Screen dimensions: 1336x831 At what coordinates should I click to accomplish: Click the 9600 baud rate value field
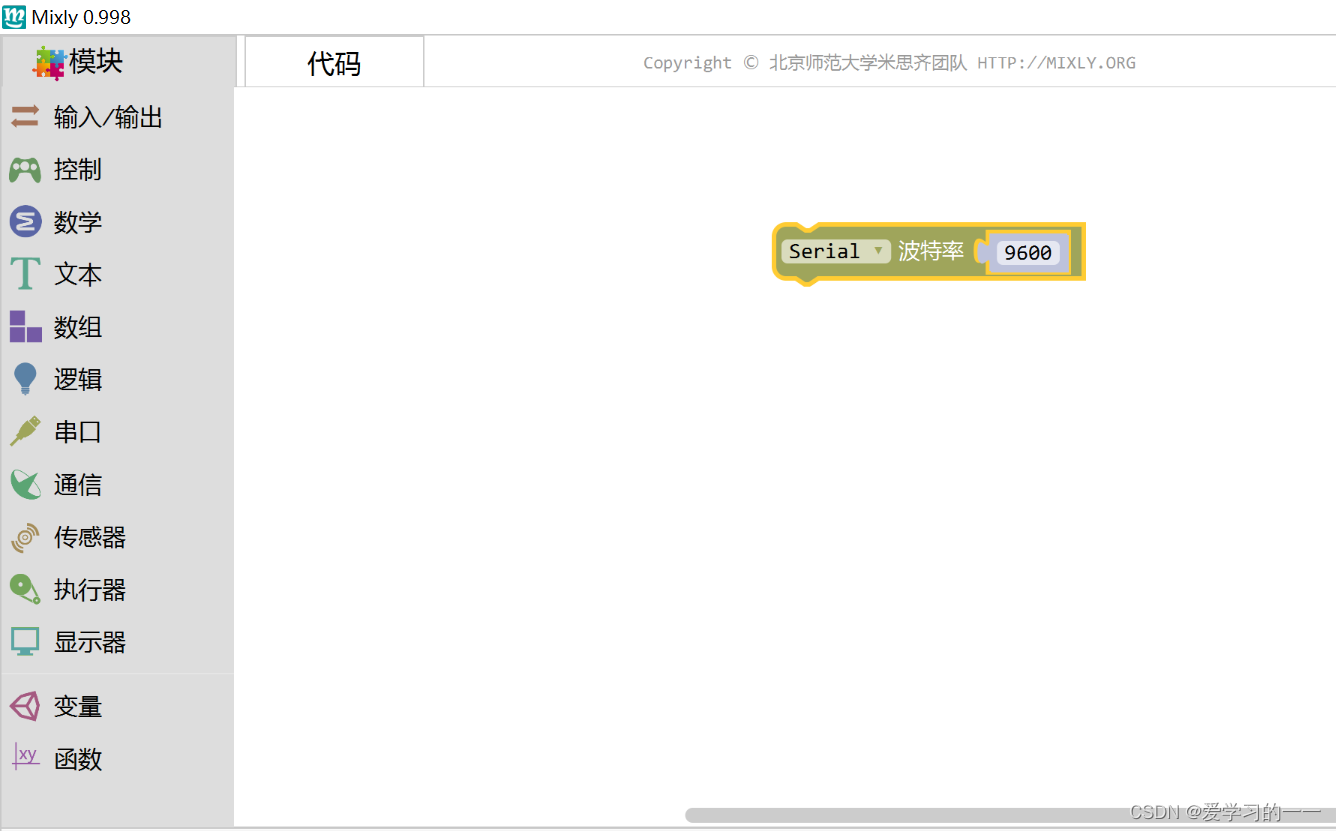pyautogui.click(x=1028, y=253)
